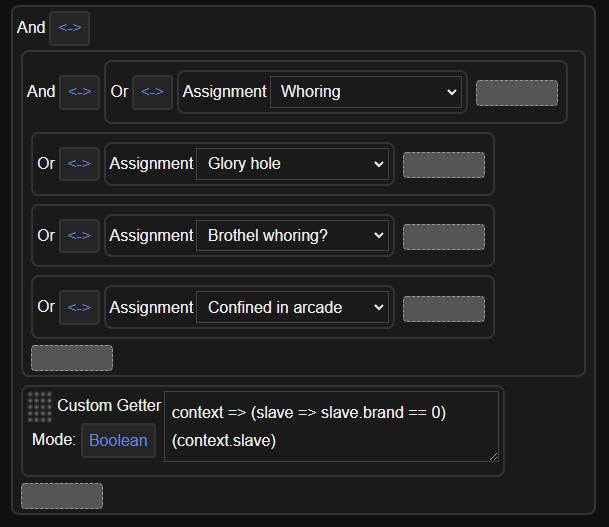Click the <-> button beside Whoring's Or

[x=152, y=92]
